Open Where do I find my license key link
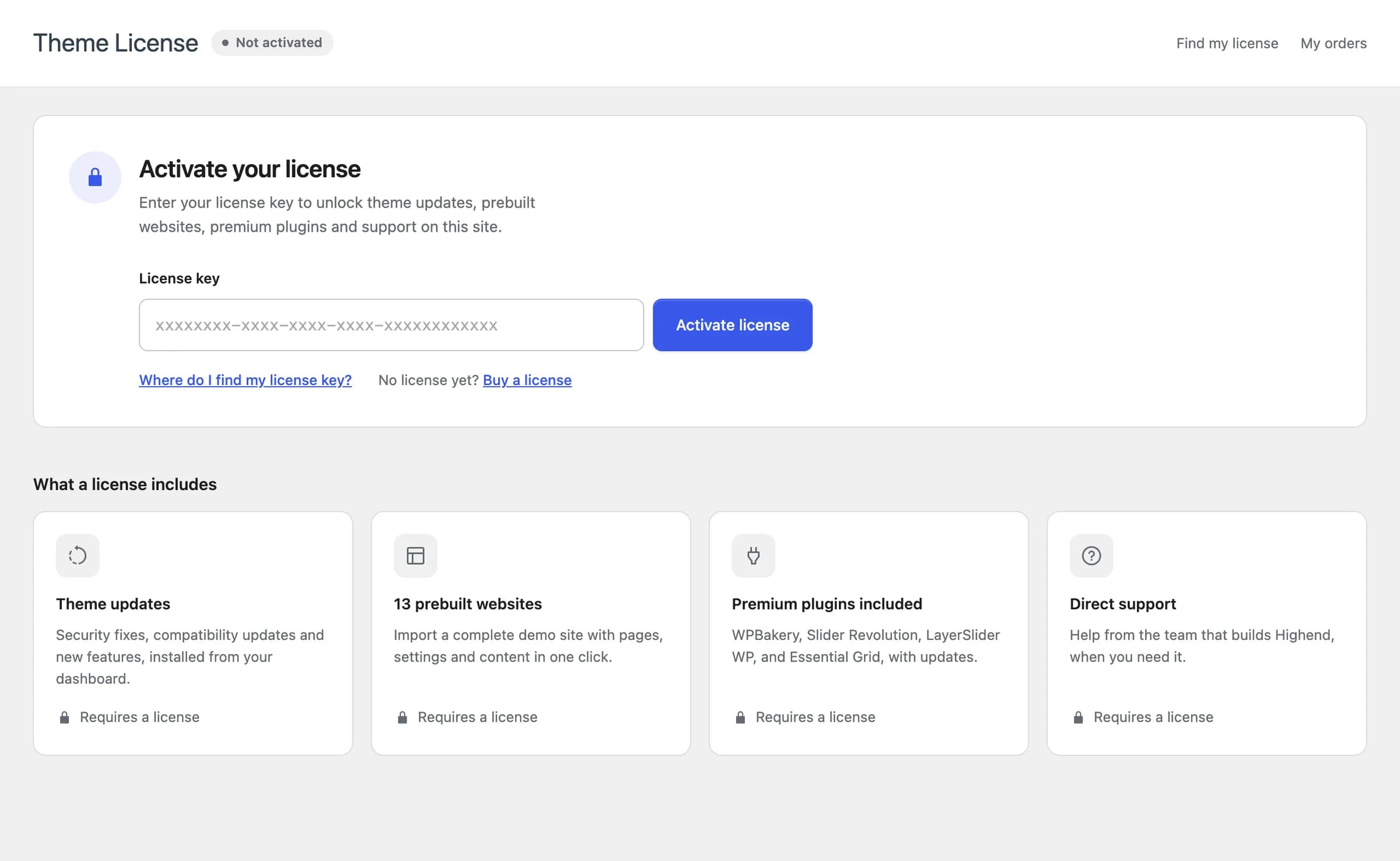Screen dimensions: 1400x861 click(245, 380)
